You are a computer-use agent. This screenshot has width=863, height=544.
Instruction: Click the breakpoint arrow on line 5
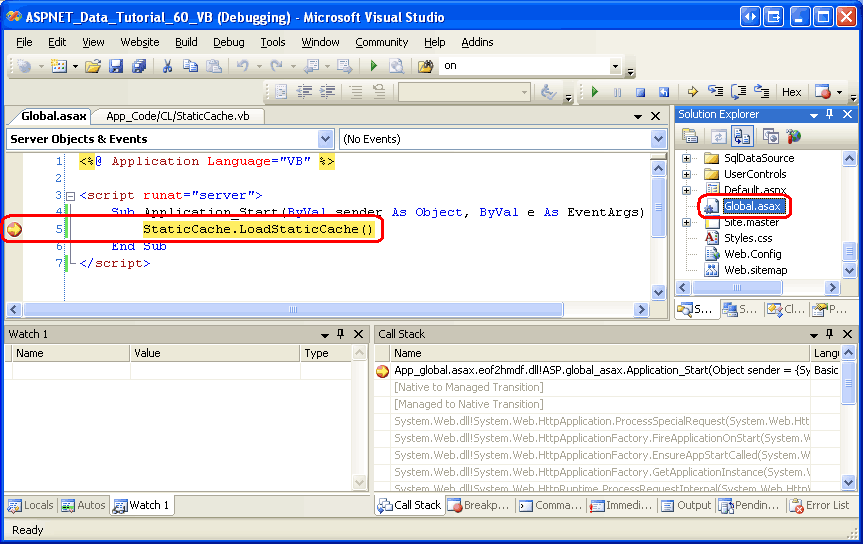click(14, 230)
